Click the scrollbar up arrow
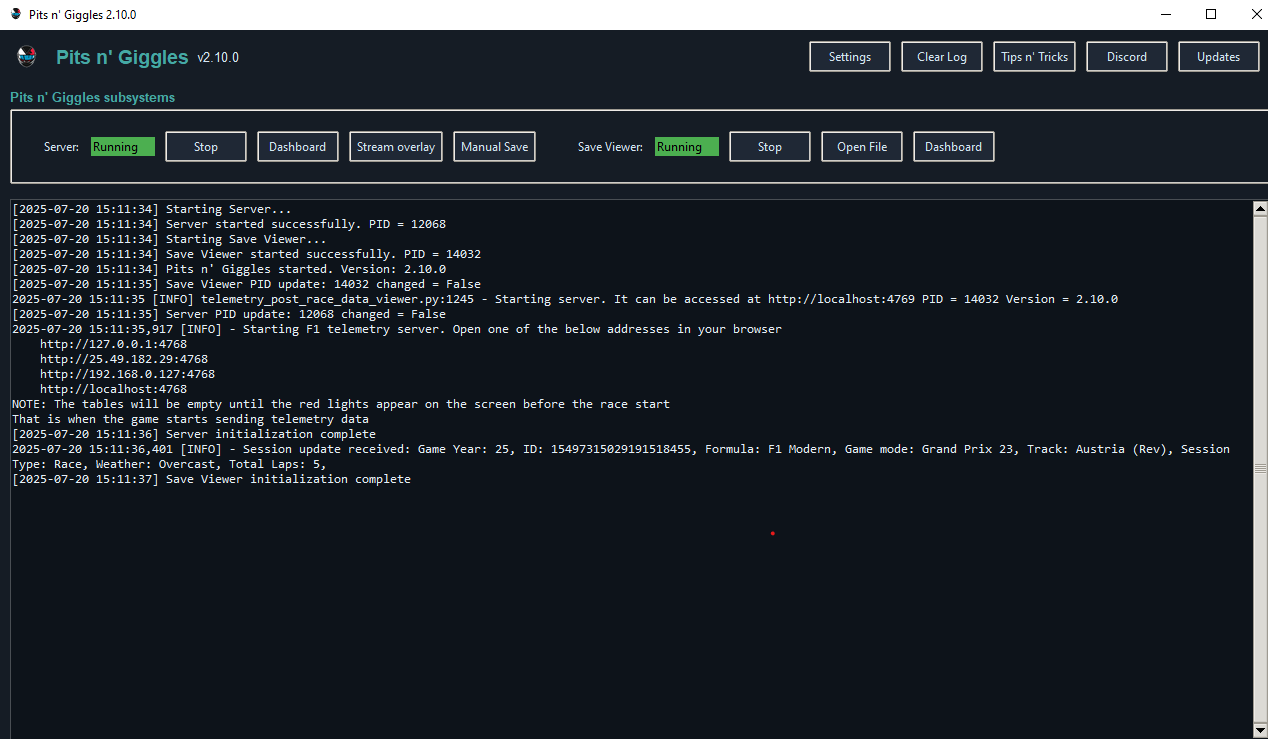The width and height of the screenshot is (1268, 739). (1260, 207)
